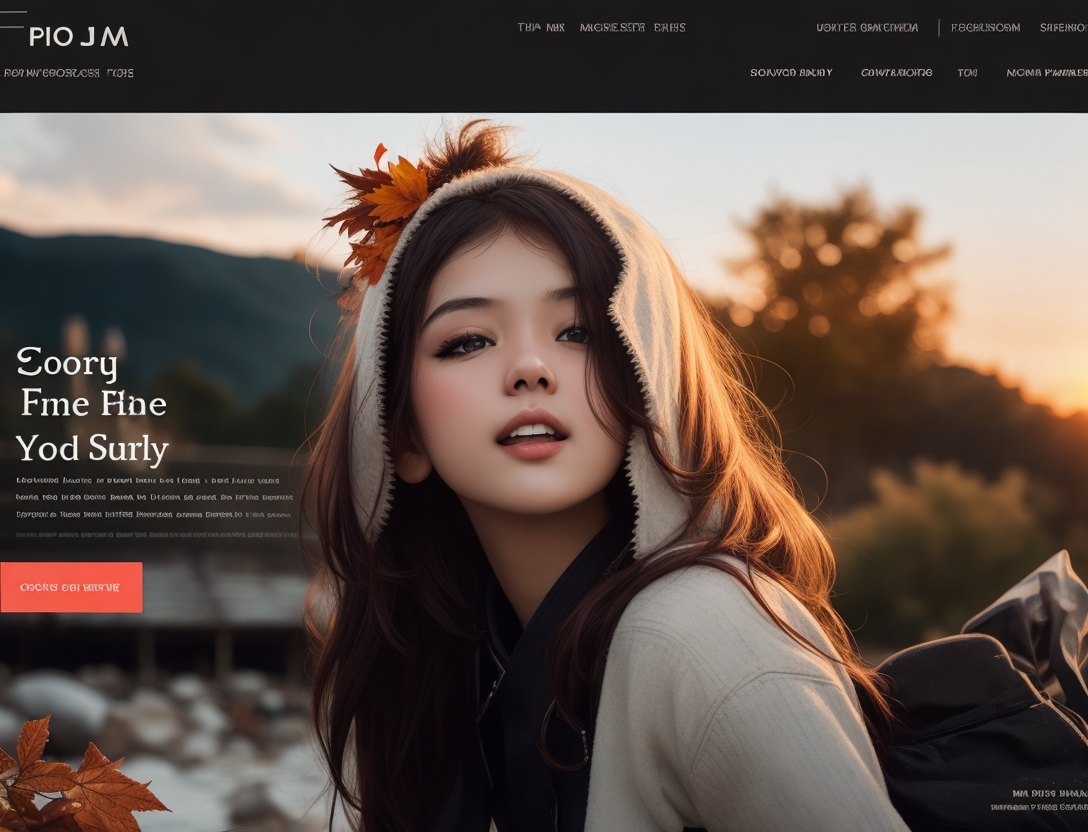Click the lower caption line at bottom-right
The height and width of the screenshot is (832, 1088).
coord(1038,807)
